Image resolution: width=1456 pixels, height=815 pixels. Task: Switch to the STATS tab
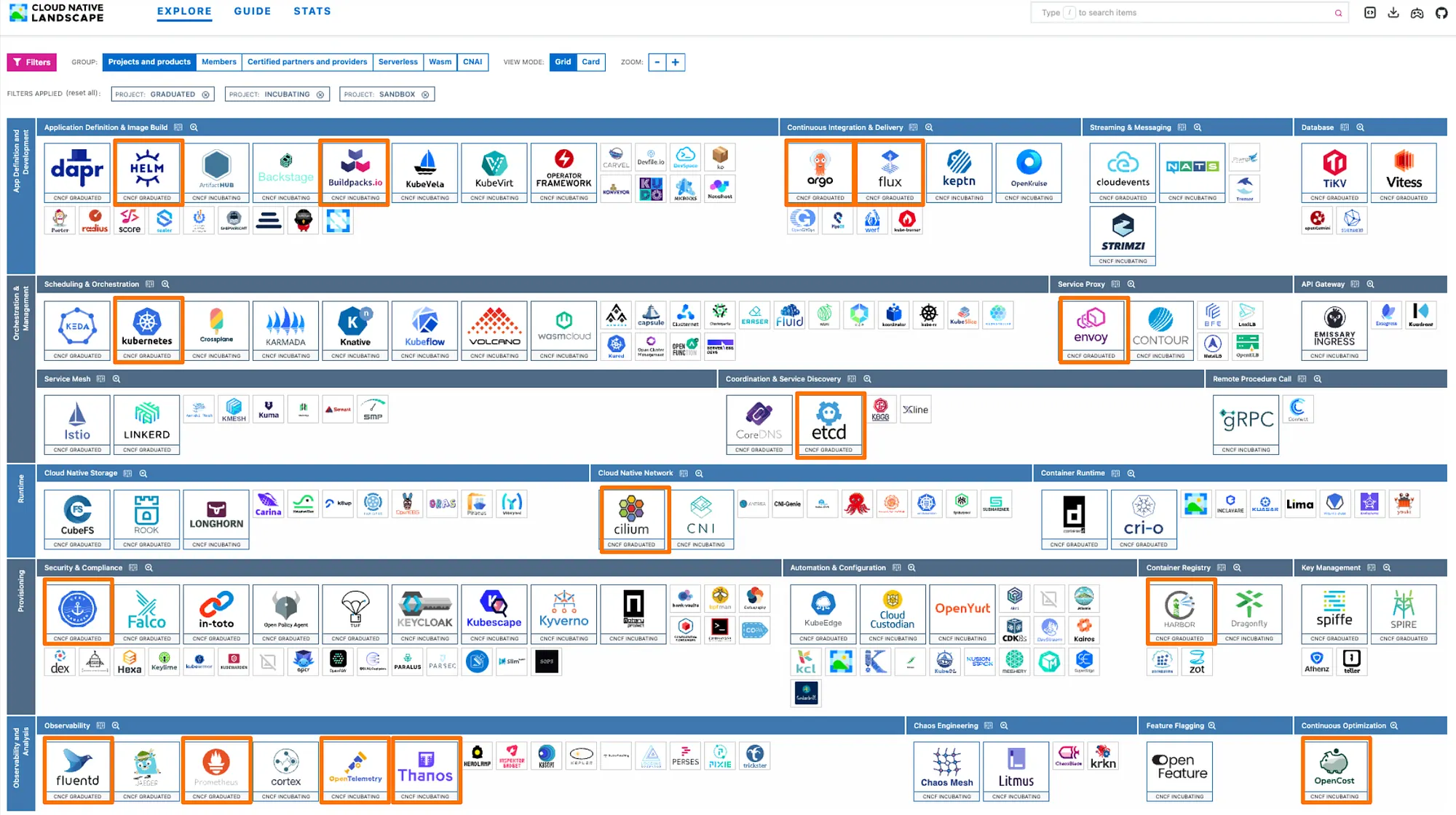coord(312,11)
